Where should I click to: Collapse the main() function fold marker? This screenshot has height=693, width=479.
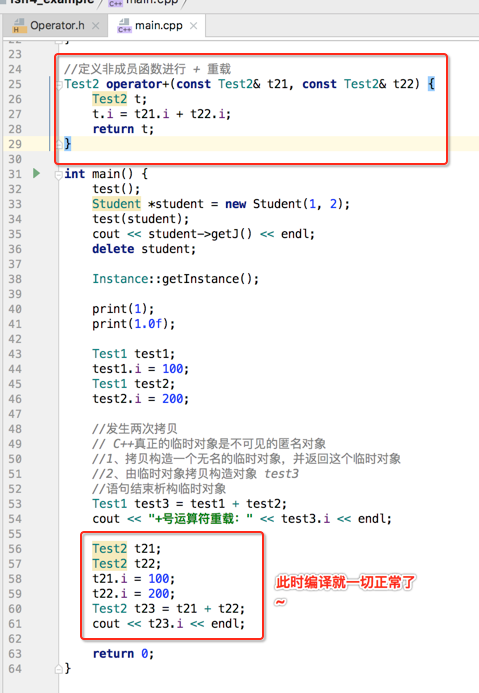pyautogui.click(x=58, y=175)
